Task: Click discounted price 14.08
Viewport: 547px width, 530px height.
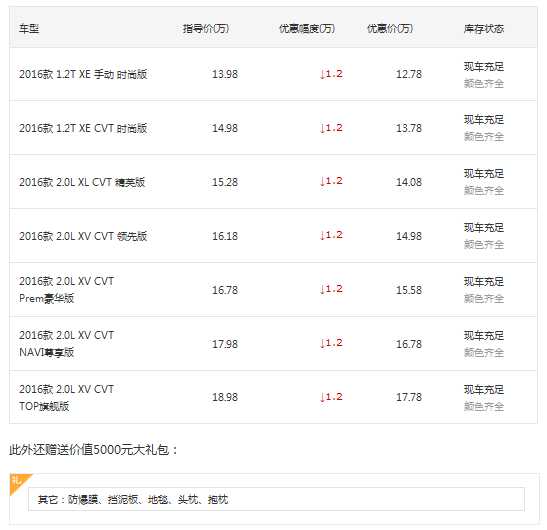Action: click(409, 182)
